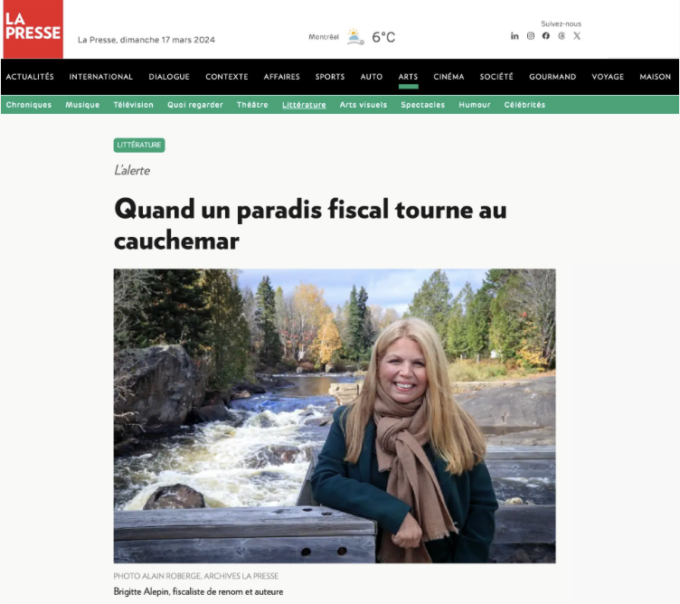Viewport: 680px width, 604px height.
Task: Open the Threads social icon
Action: [562, 36]
